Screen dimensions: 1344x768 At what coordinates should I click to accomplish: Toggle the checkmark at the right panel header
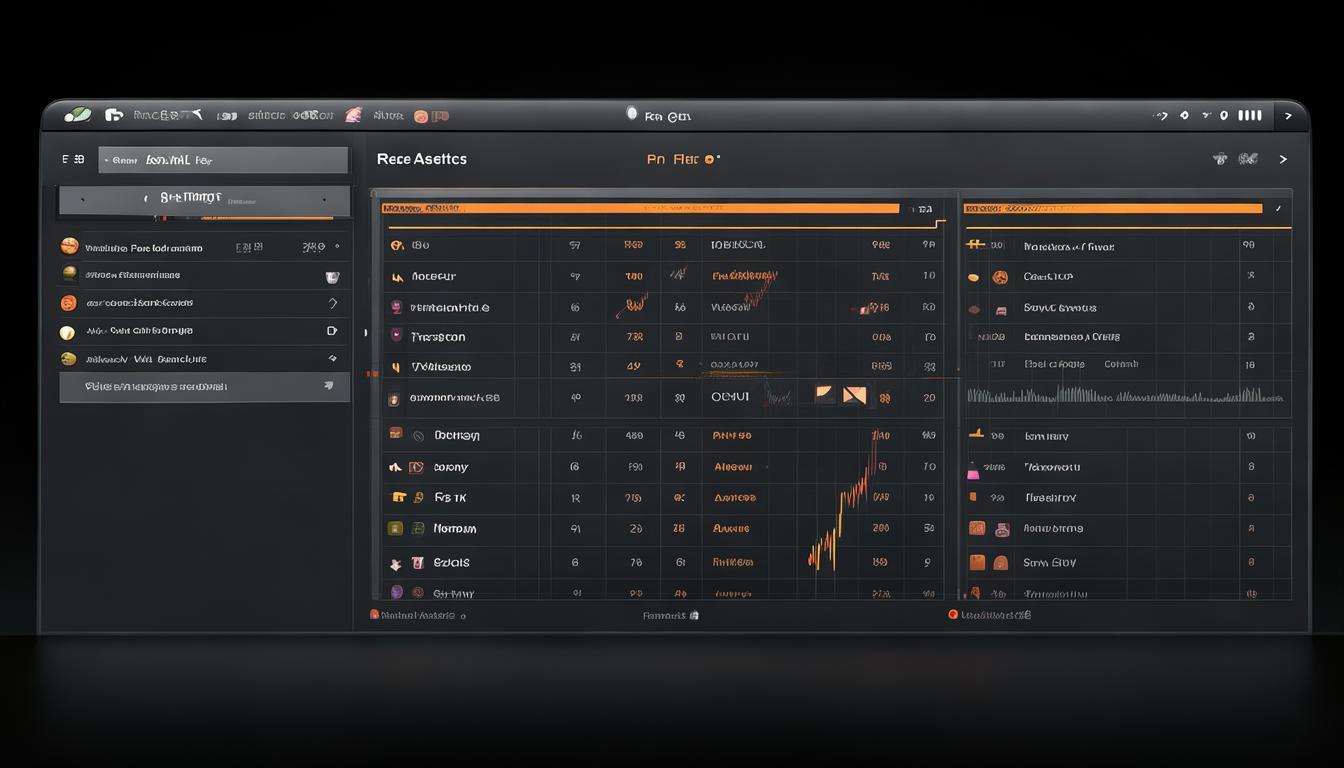click(x=1277, y=209)
